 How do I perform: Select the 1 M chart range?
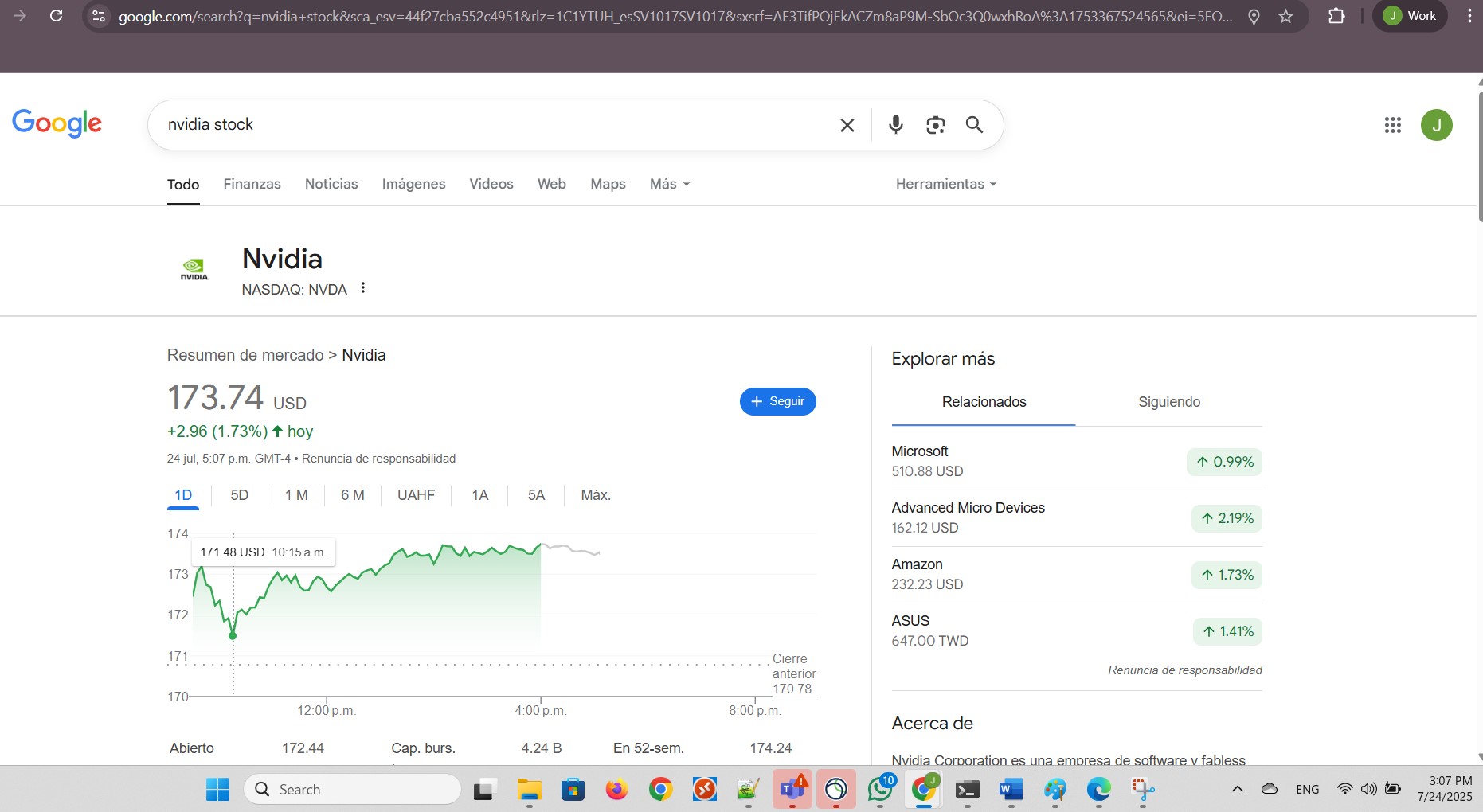pyautogui.click(x=296, y=495)
